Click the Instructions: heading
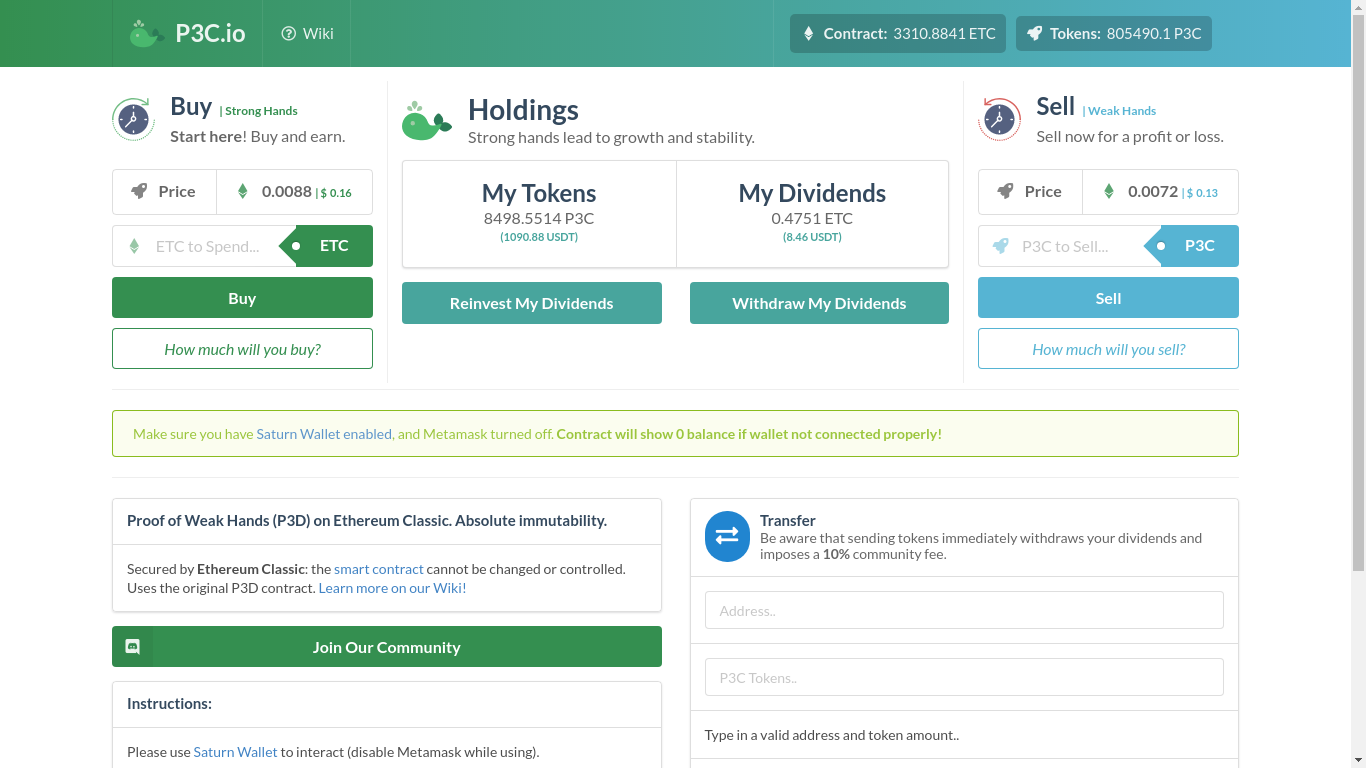 tap(169, 704)
